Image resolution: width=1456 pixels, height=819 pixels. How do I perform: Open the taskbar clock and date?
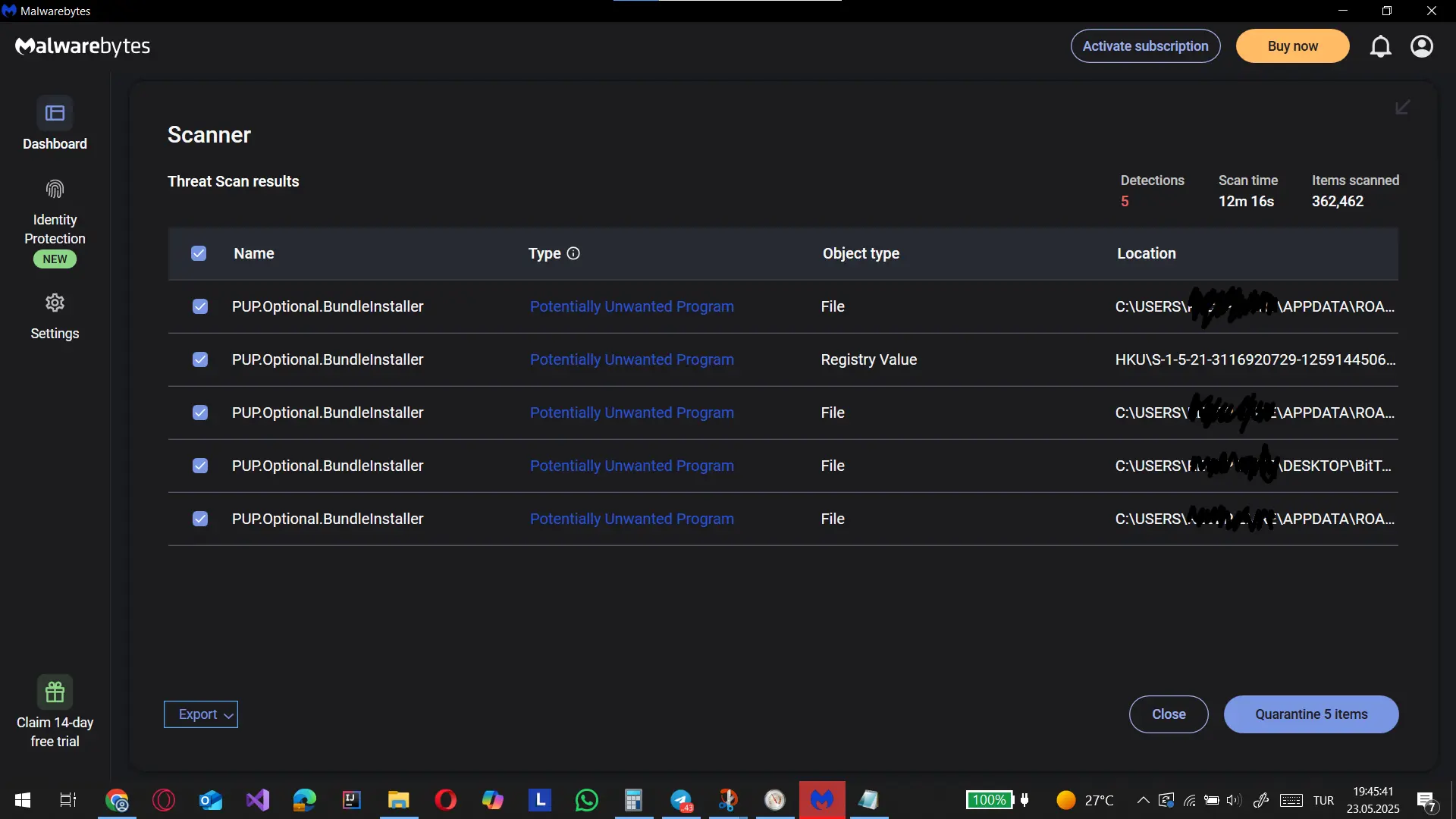pos(1373,800)
